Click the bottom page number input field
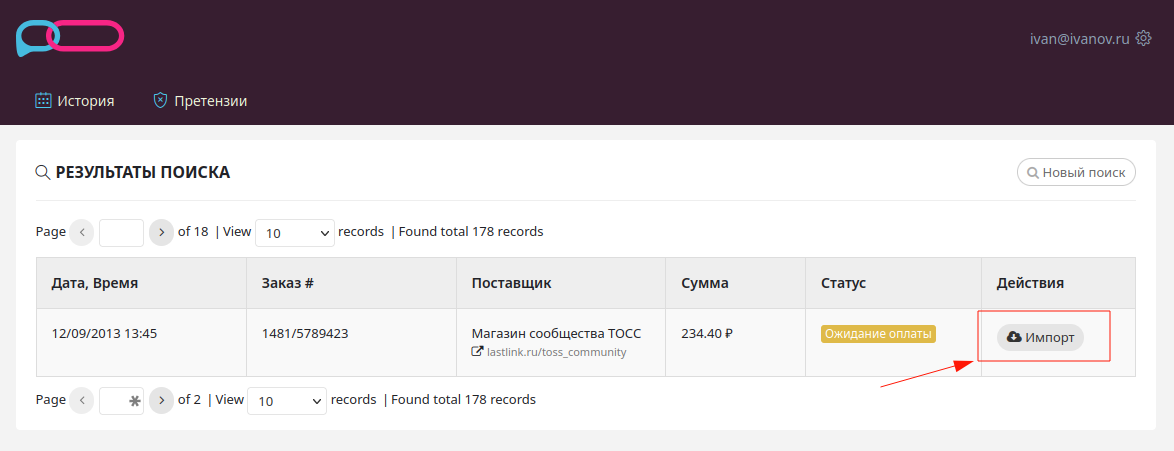This screenshot has height=451, width=1174. (x=121, y=401)
